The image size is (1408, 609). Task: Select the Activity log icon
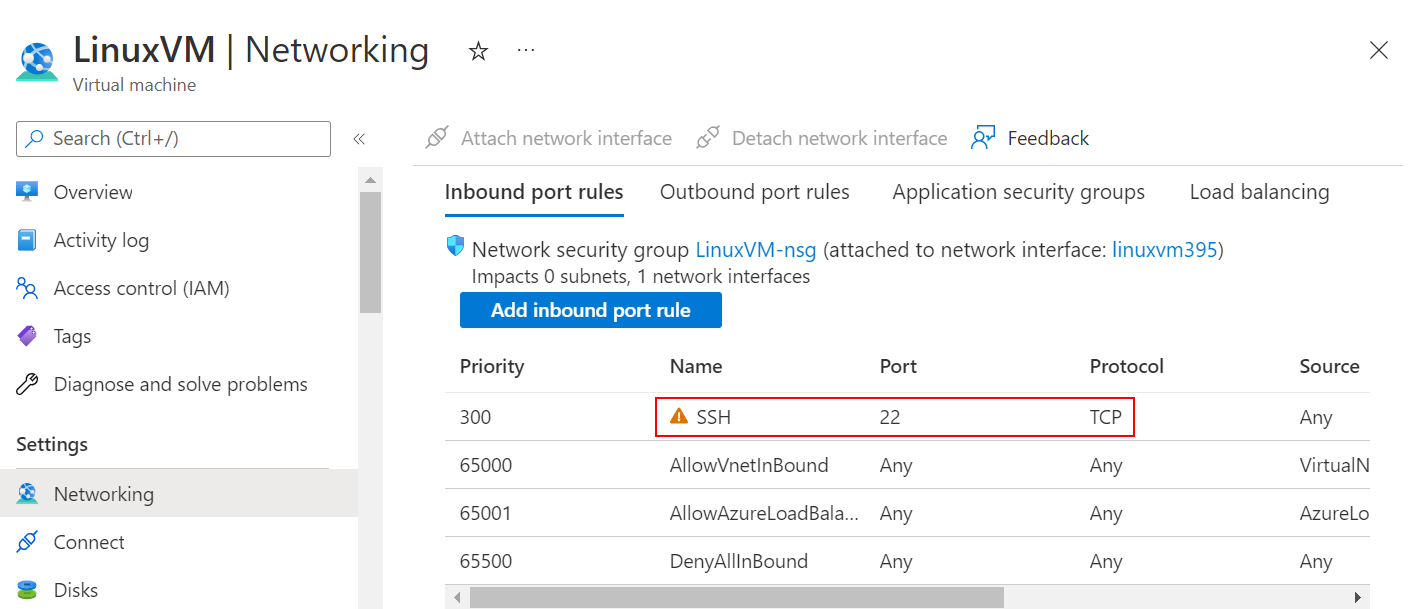[x=28, y=239]
